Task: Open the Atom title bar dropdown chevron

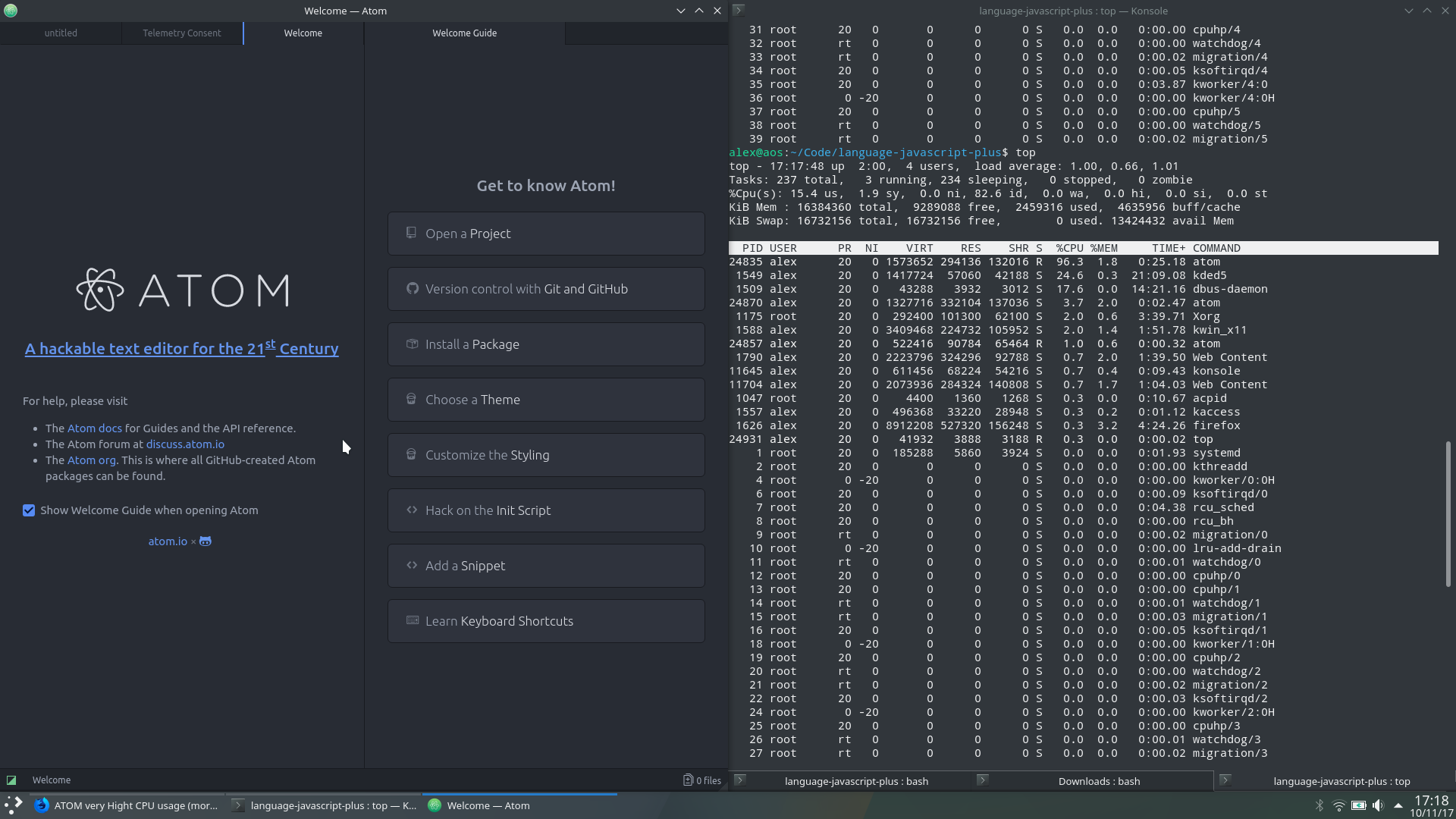Action: coord(681,11)
